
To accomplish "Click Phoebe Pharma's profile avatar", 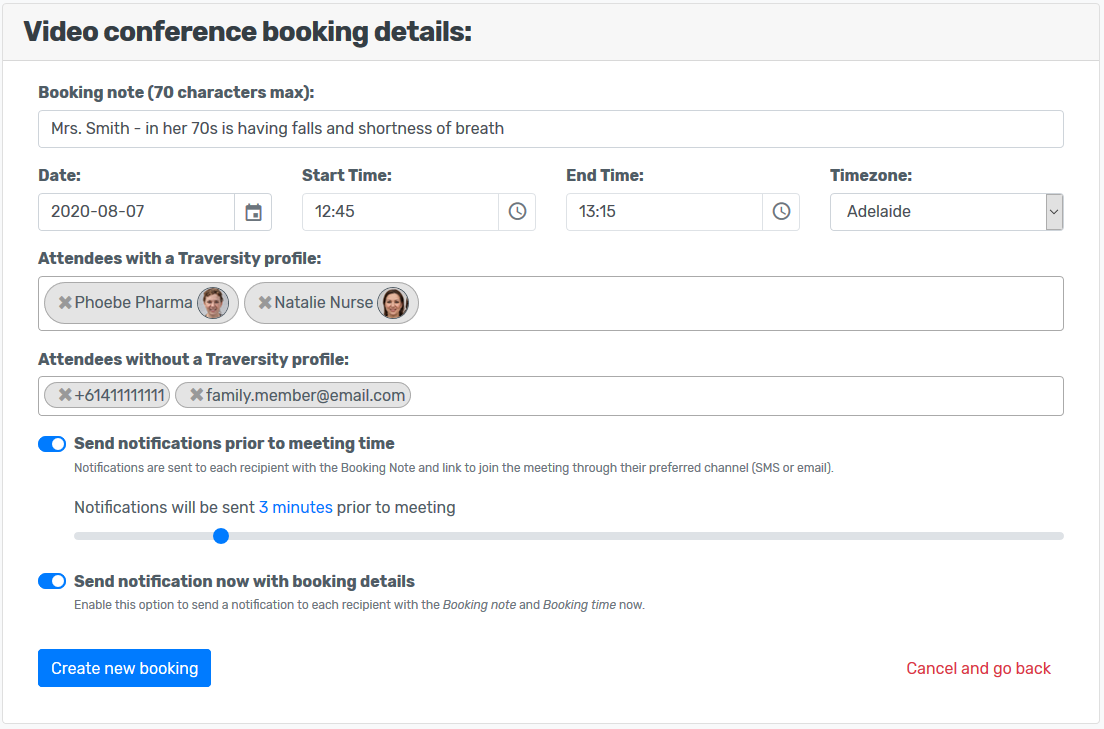I will click(213, 303).
